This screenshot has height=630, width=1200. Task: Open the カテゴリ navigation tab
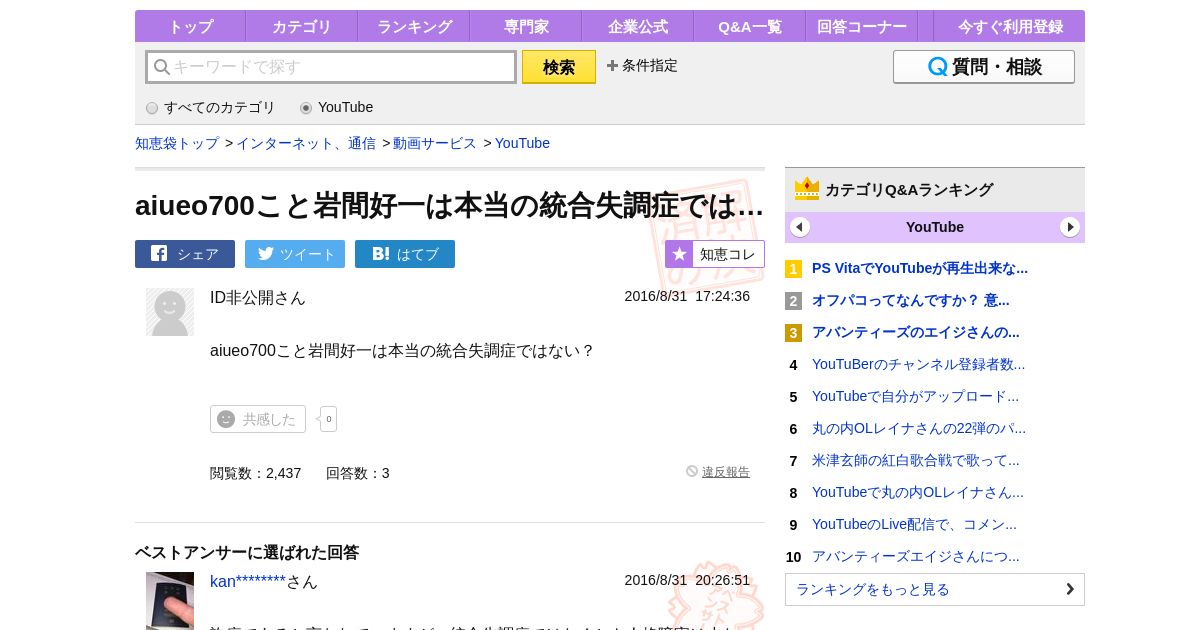301,27
